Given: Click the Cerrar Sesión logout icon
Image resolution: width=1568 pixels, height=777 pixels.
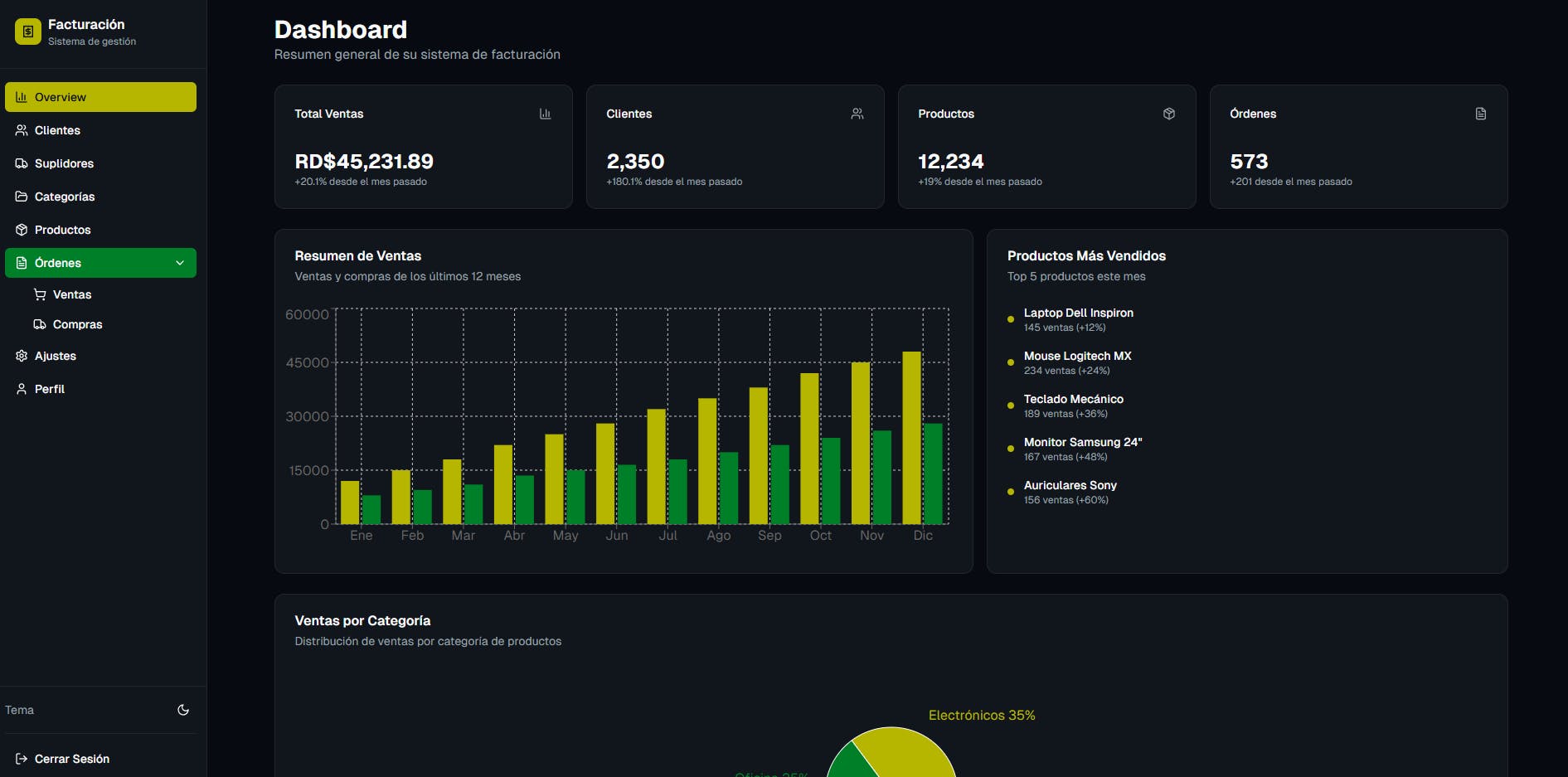Looking at the screenshot, I should [22, 759].
